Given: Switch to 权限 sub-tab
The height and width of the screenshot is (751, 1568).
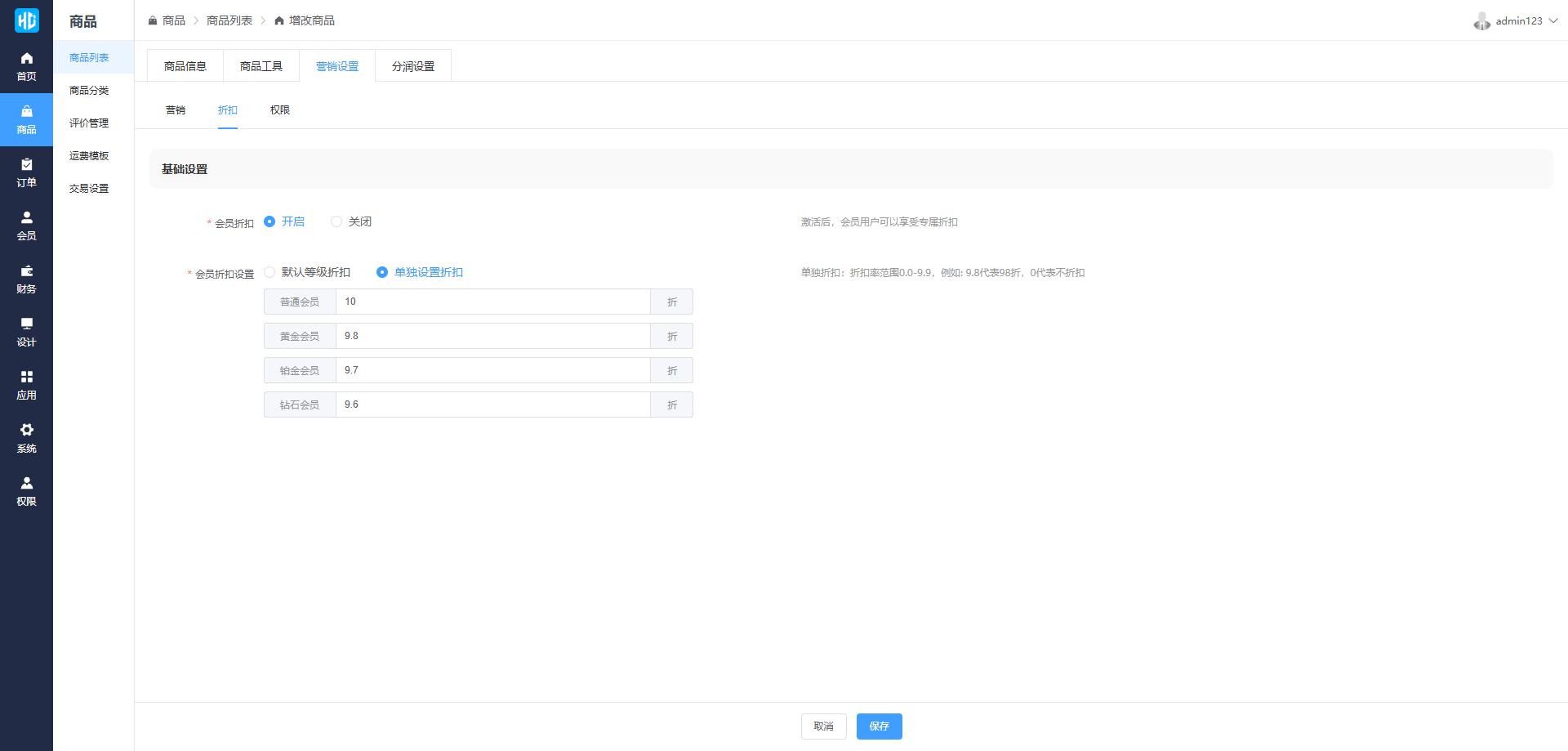Looking at the screenshot, I should coord(280,110).
